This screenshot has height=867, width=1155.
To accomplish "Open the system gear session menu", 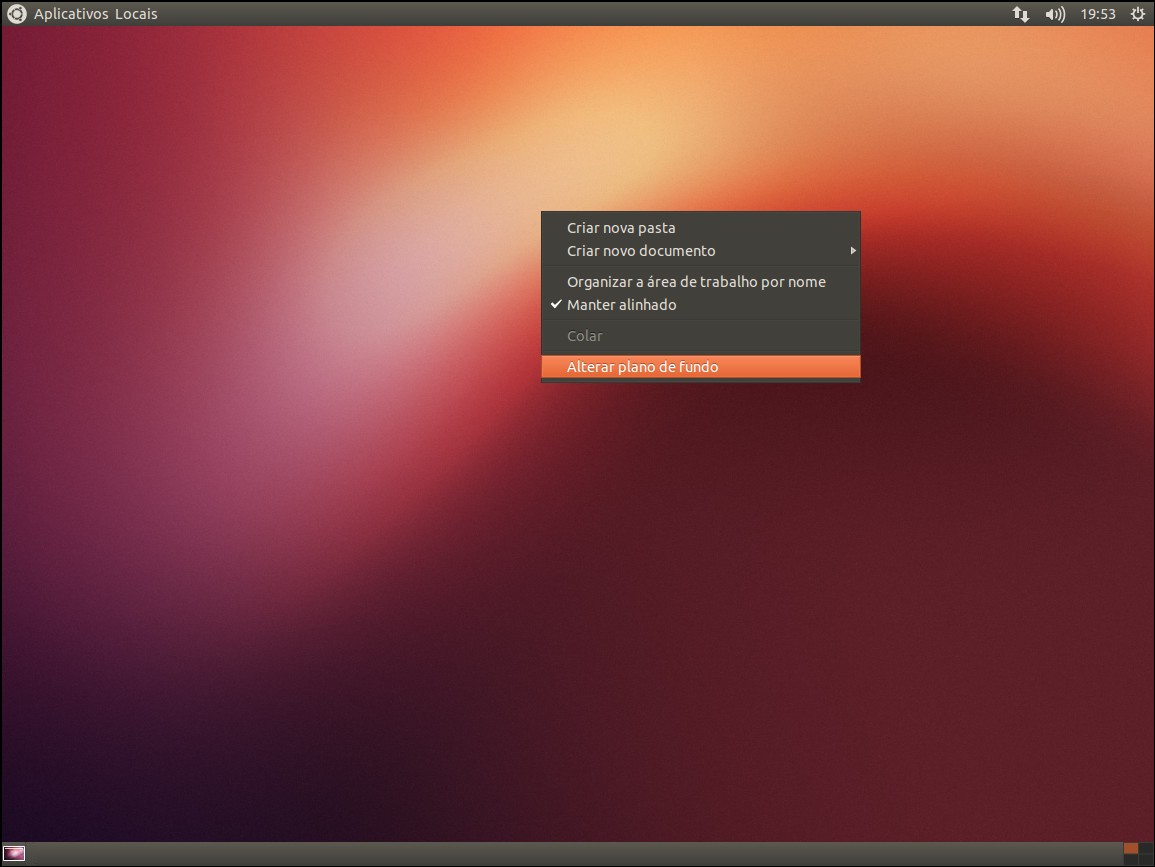I will click(x=1137, y=14).
